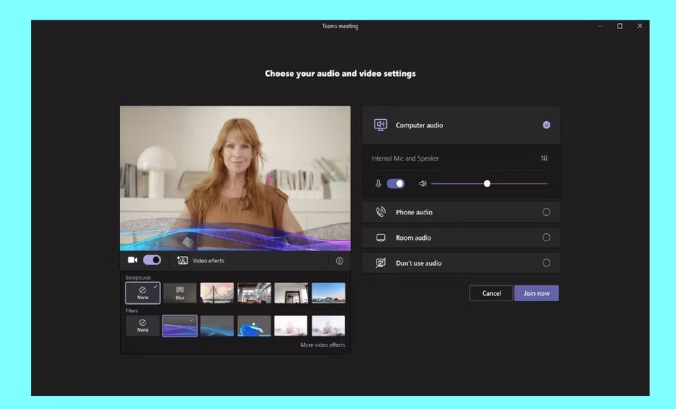Select the Phone audio radio button
The image size is (676, 409).
[546, 212]
